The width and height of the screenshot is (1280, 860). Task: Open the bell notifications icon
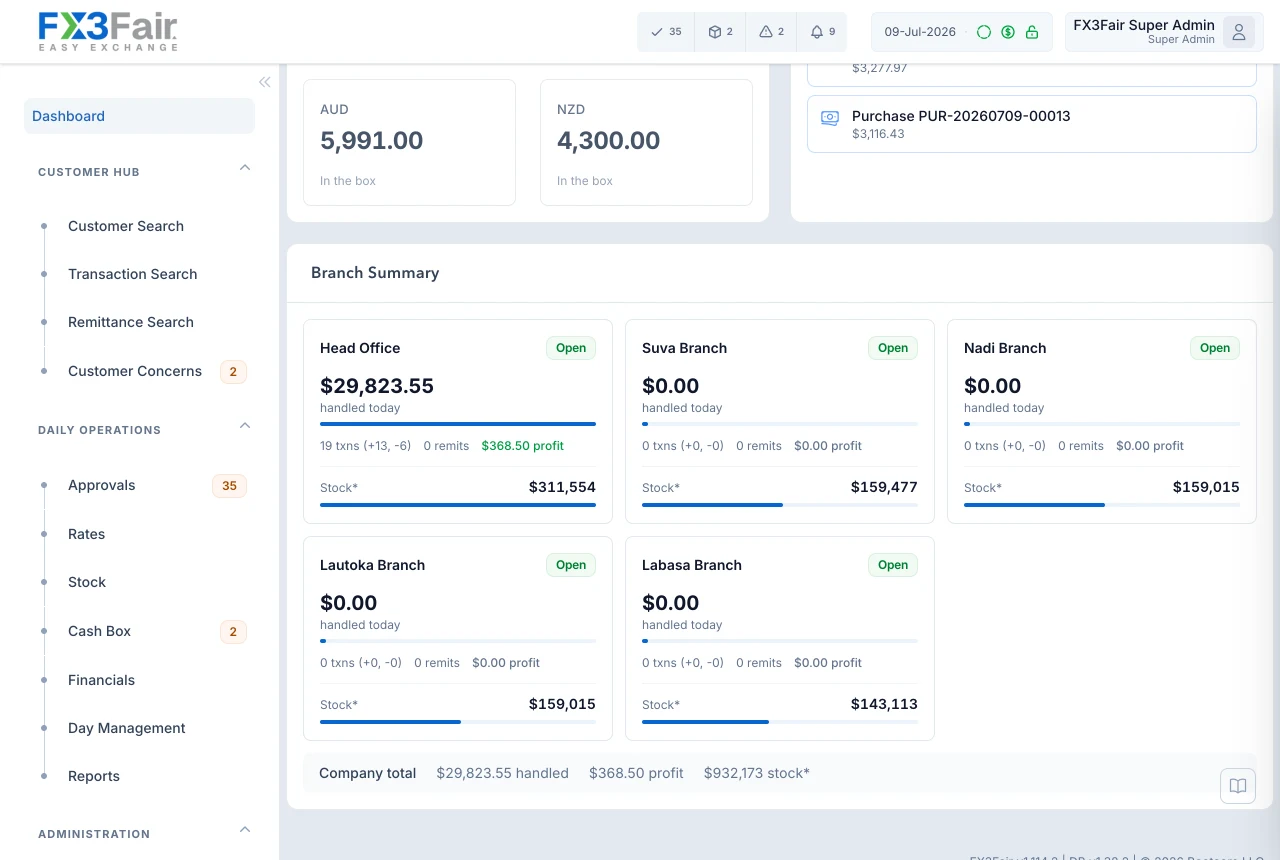click(x=822, y=32)
